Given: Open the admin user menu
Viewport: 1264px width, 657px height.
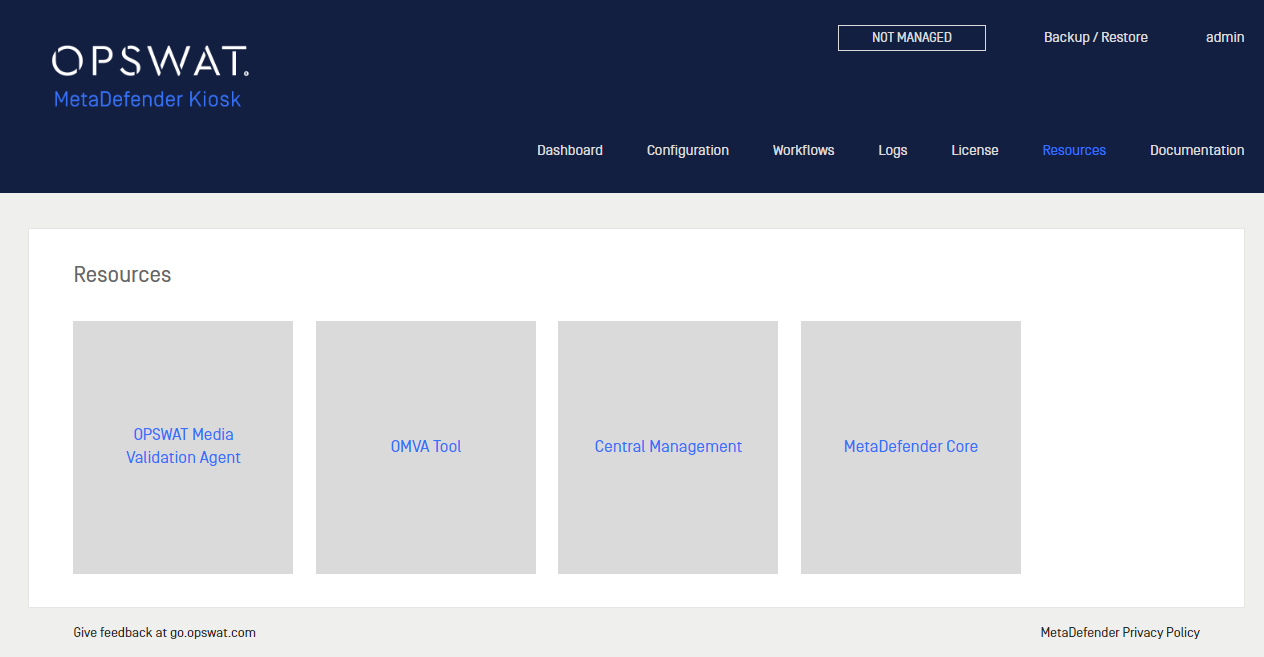Looking at the screenshot, I should tap(1225, 37).
